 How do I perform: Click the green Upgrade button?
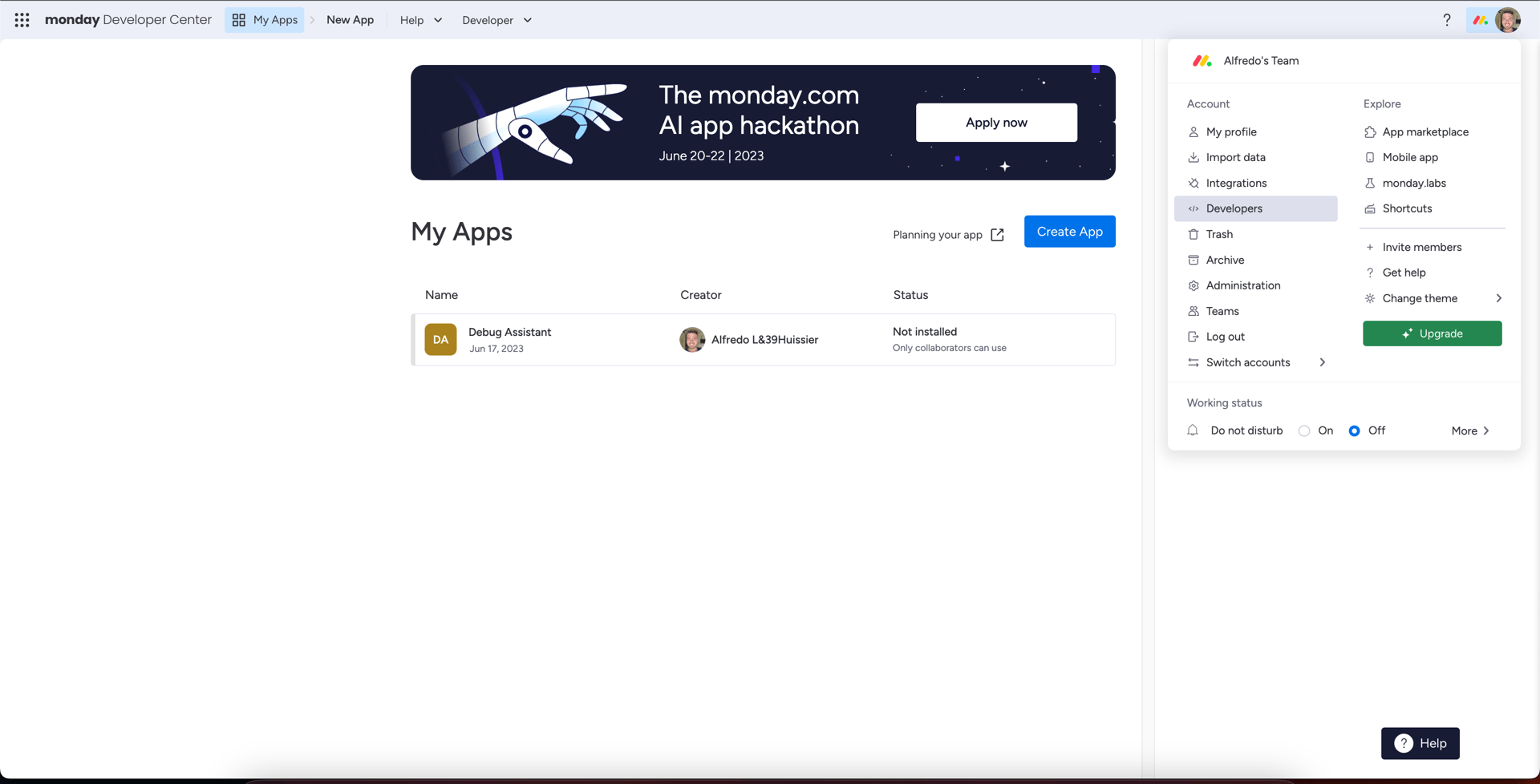(1432, 333)
